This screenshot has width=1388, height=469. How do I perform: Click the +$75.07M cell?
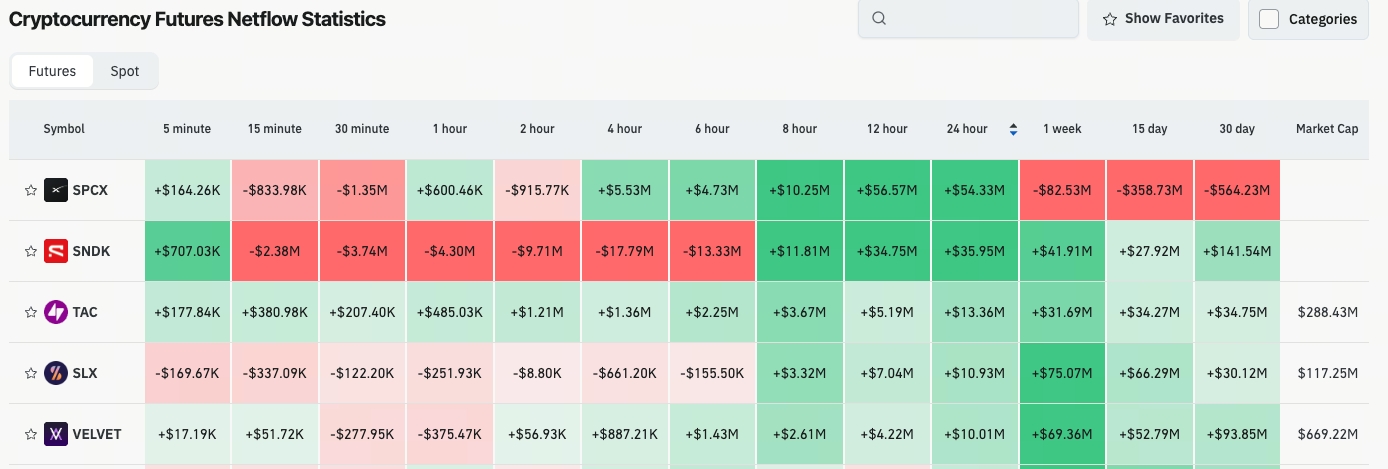pyautogui.click(x=1062, y=373)
